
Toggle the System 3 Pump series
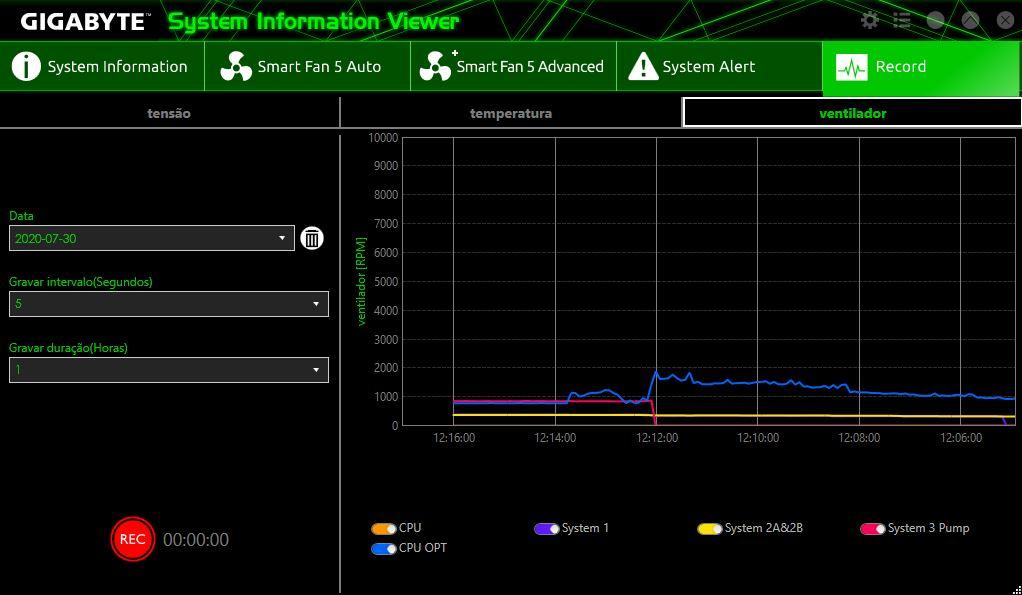tap(873, 529)
